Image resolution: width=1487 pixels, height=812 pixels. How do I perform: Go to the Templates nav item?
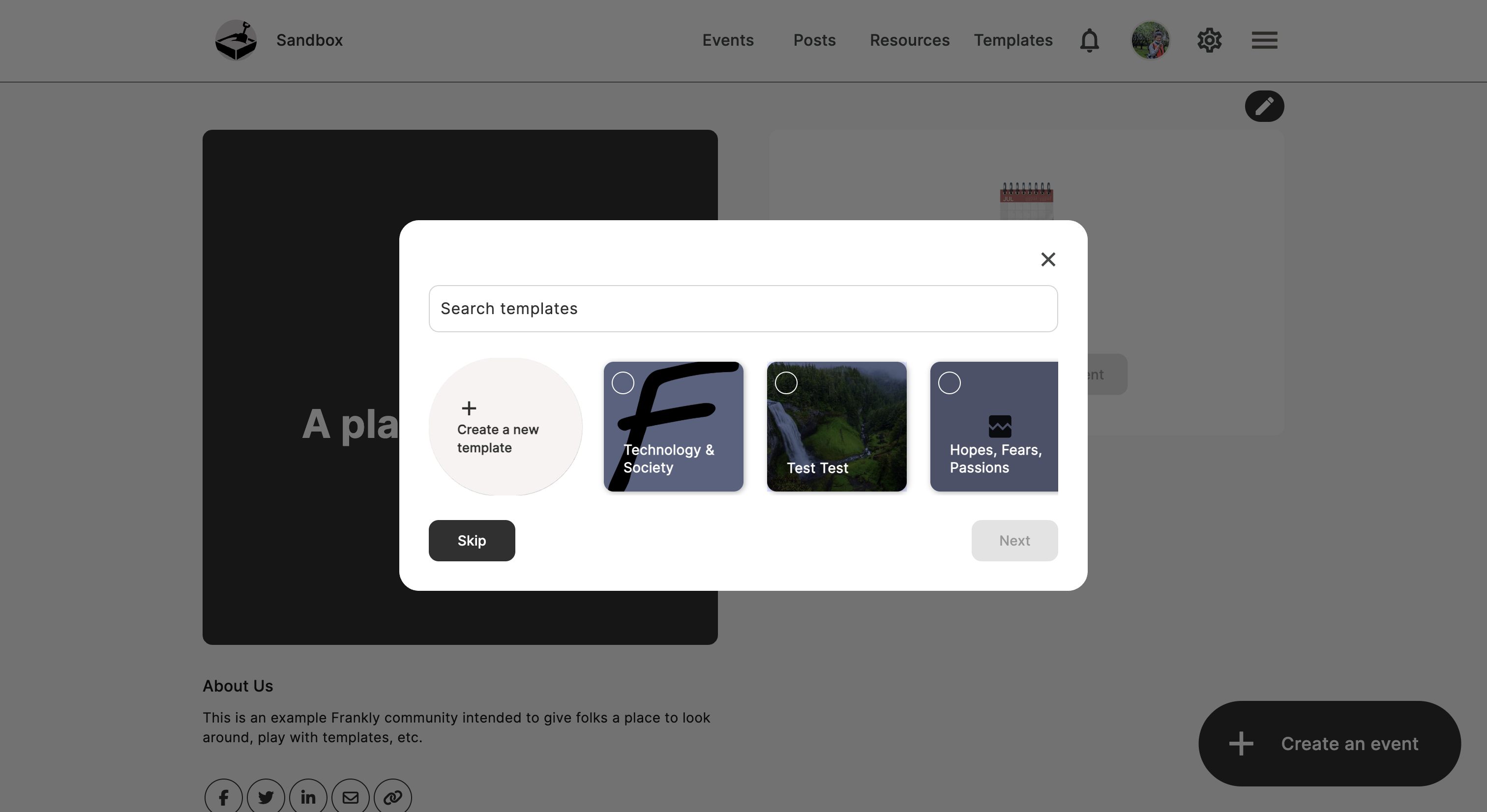(1013, 40)
